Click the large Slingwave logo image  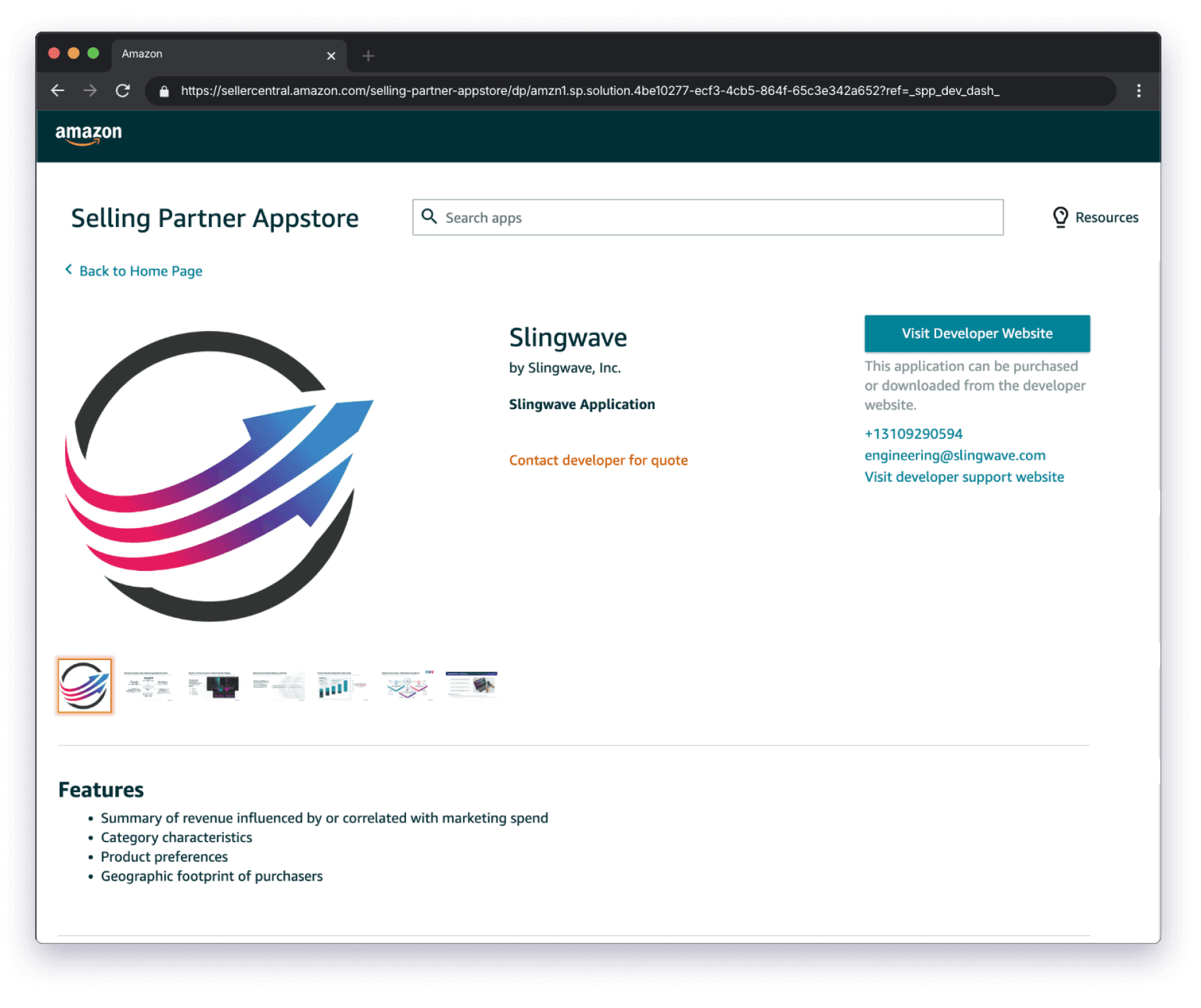tap(219, 476)
